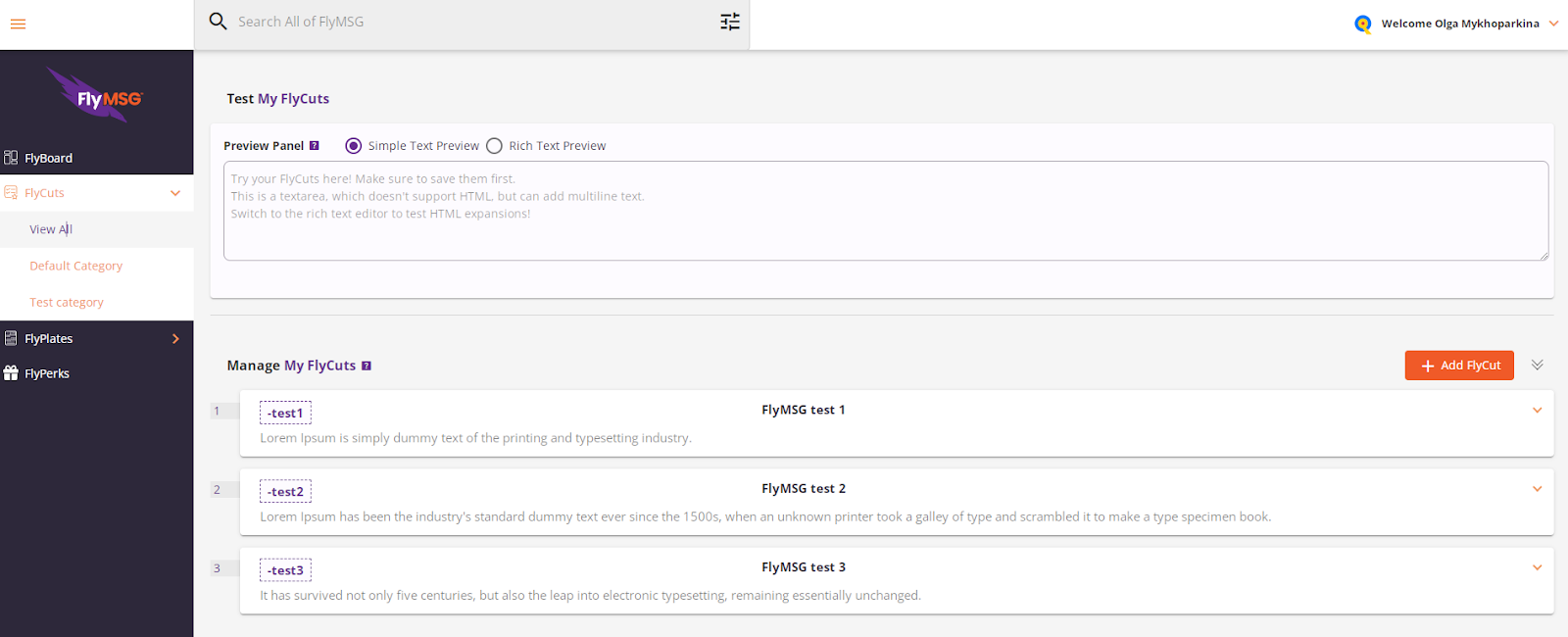Viewport: 1568px width, 637px height.
Task: Click Manage My FlyCuts help icon
Action: [x=367, y=366]
